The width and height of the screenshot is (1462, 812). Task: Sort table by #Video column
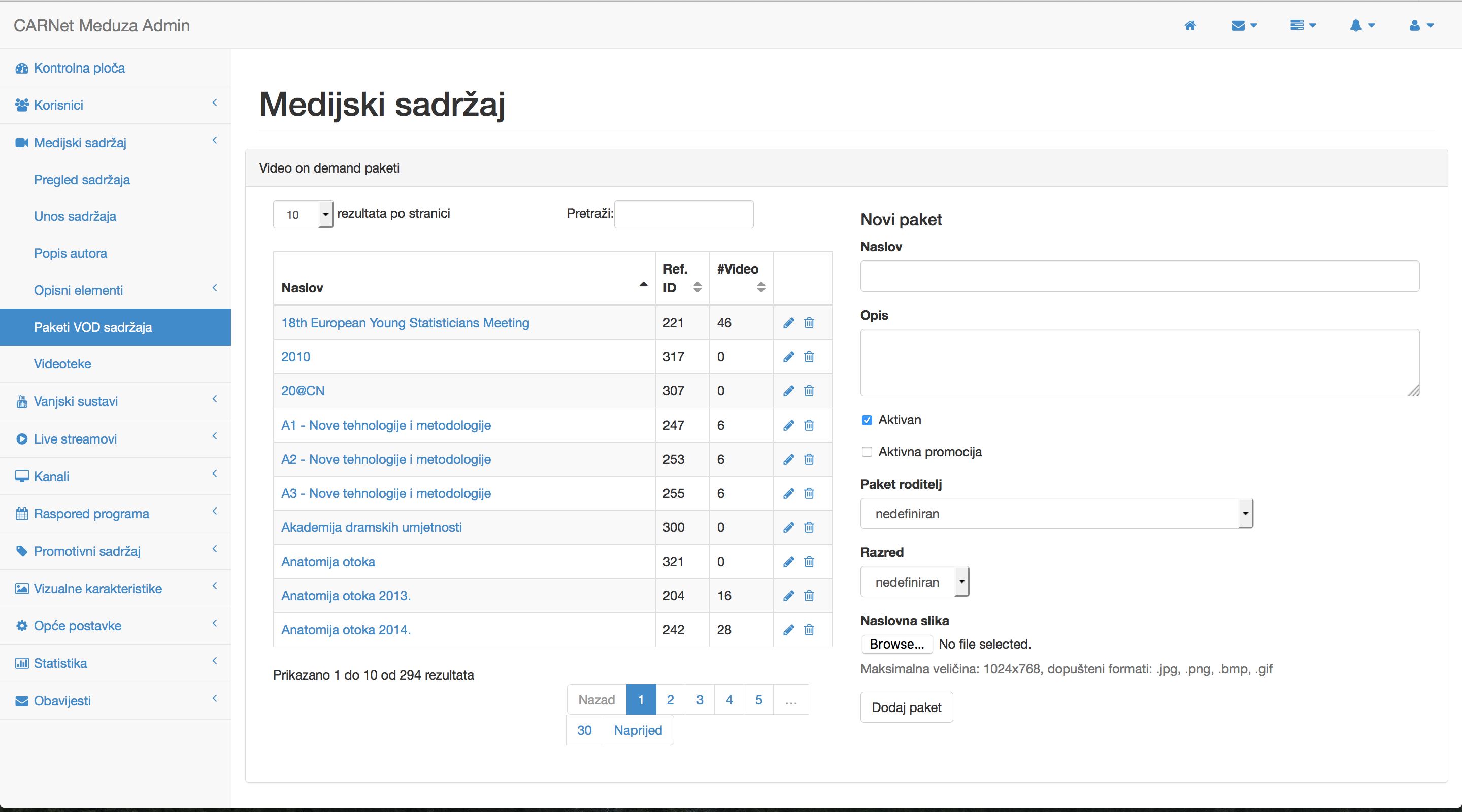pos(741,279)
